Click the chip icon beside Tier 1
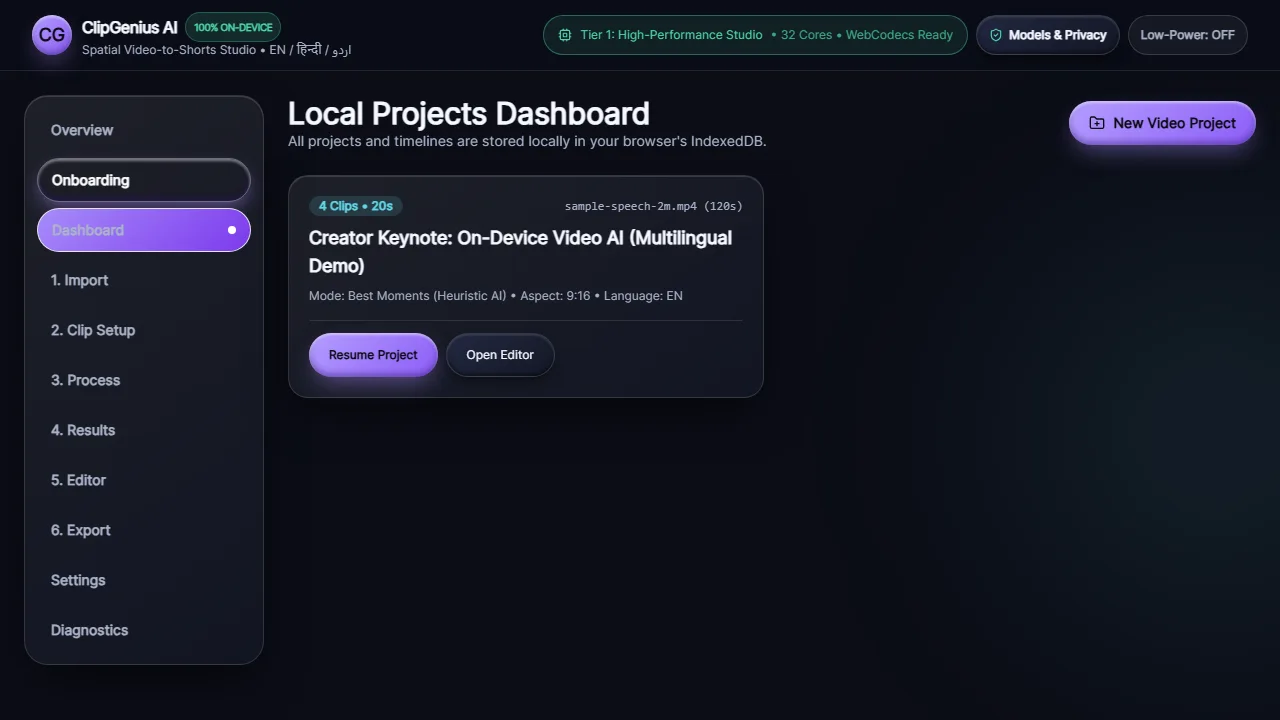Viewport: 1280px width, 720px height. pos(565,35)
